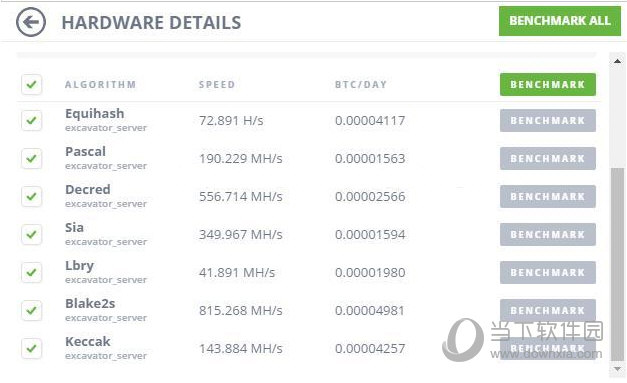Run the Lbry benchmark
Screen dimensions: 627x383
coord(548,272)
